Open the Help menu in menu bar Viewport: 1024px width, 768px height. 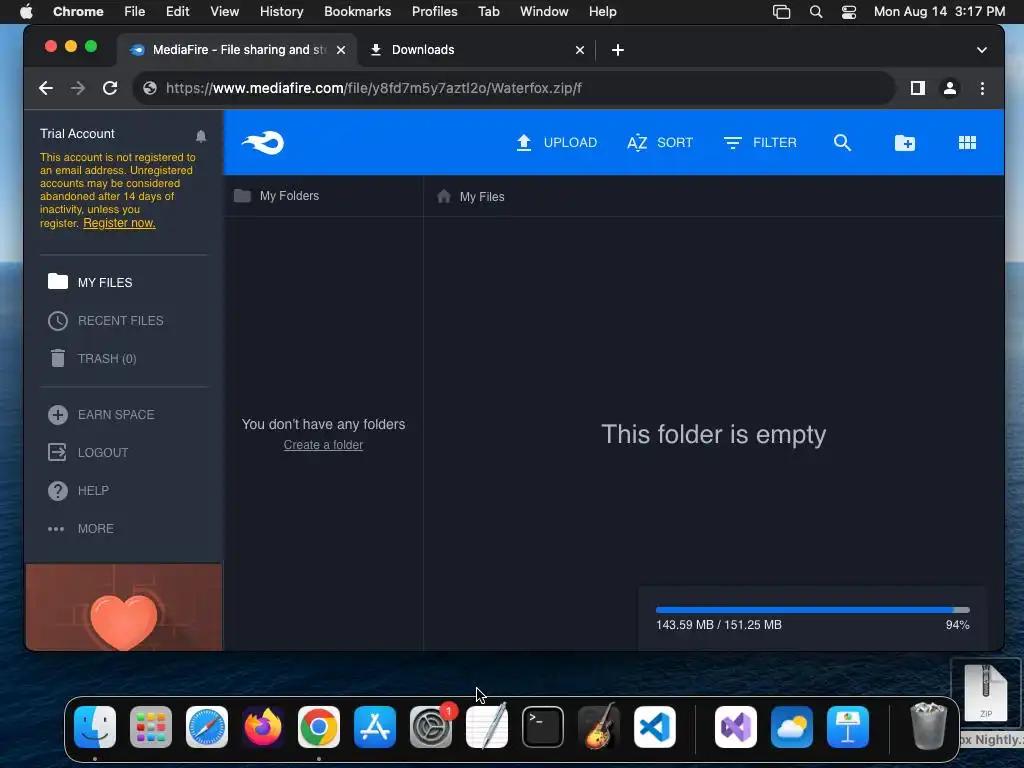(x=602, y=11)
